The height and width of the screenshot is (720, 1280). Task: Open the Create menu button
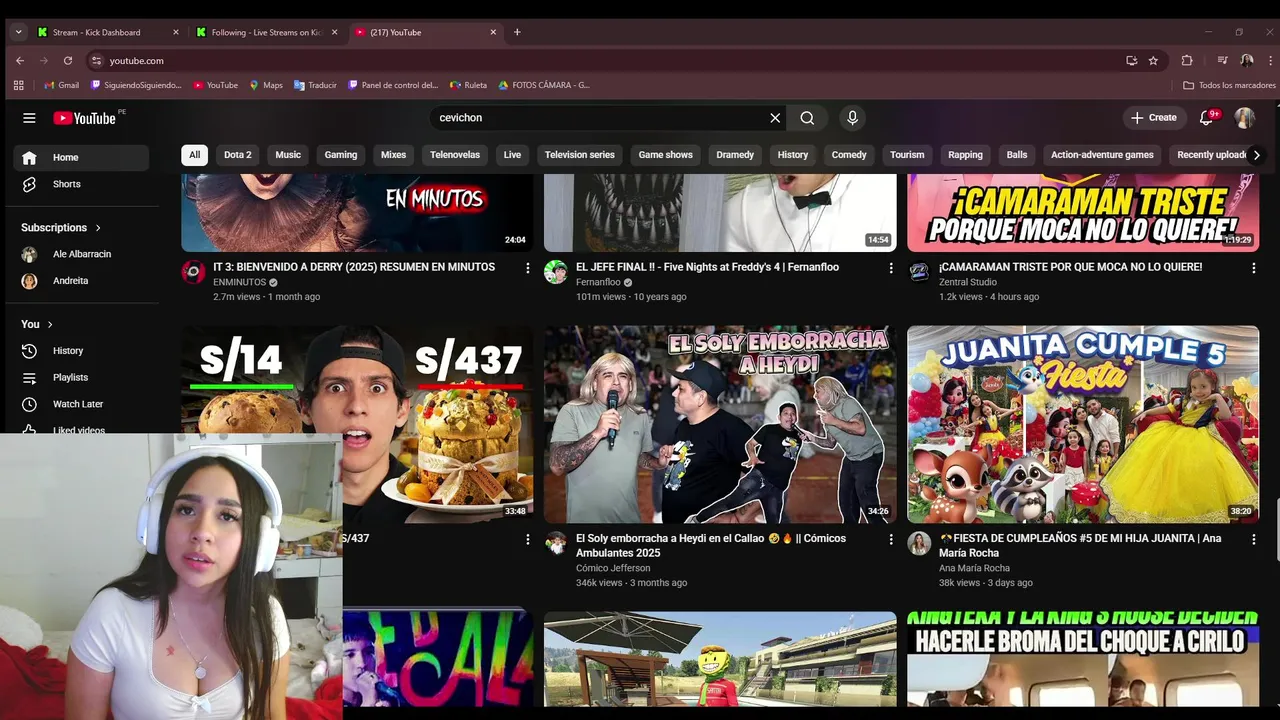click(1153, 118)
